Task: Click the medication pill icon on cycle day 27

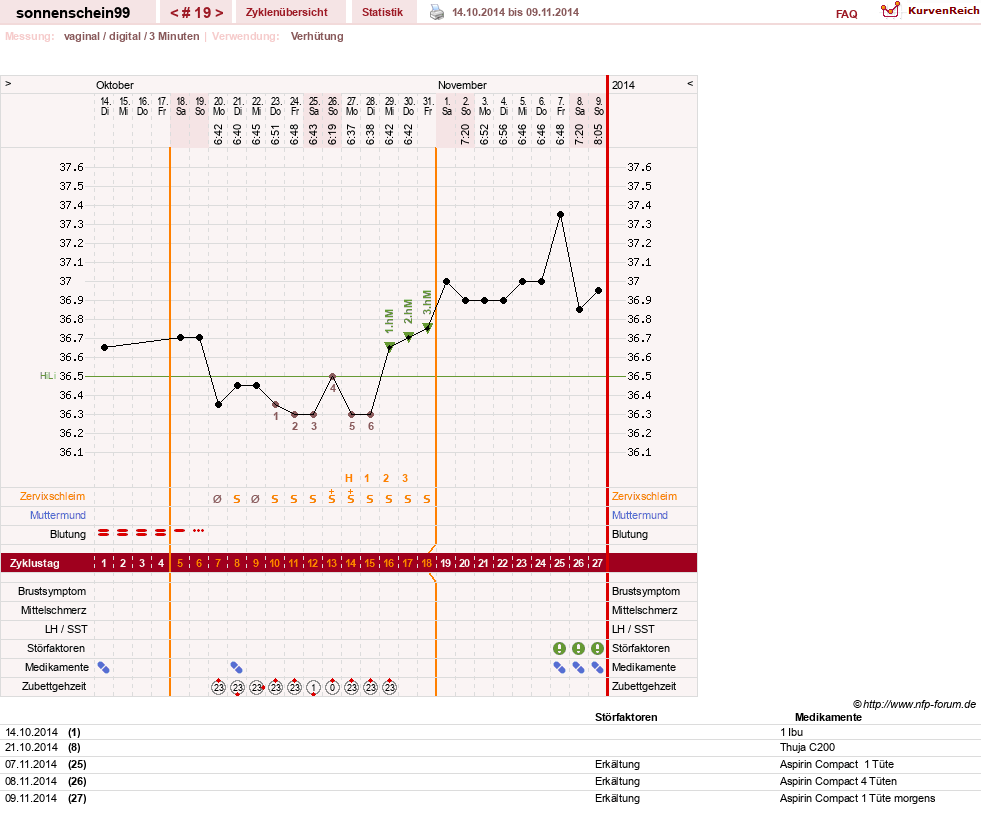Action: [597, 668]
